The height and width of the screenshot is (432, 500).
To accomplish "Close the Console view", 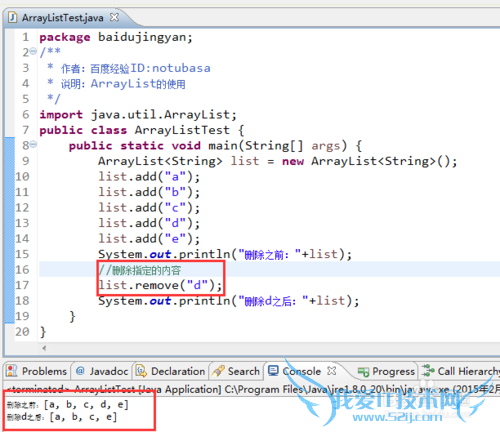I will click(331, 371).
